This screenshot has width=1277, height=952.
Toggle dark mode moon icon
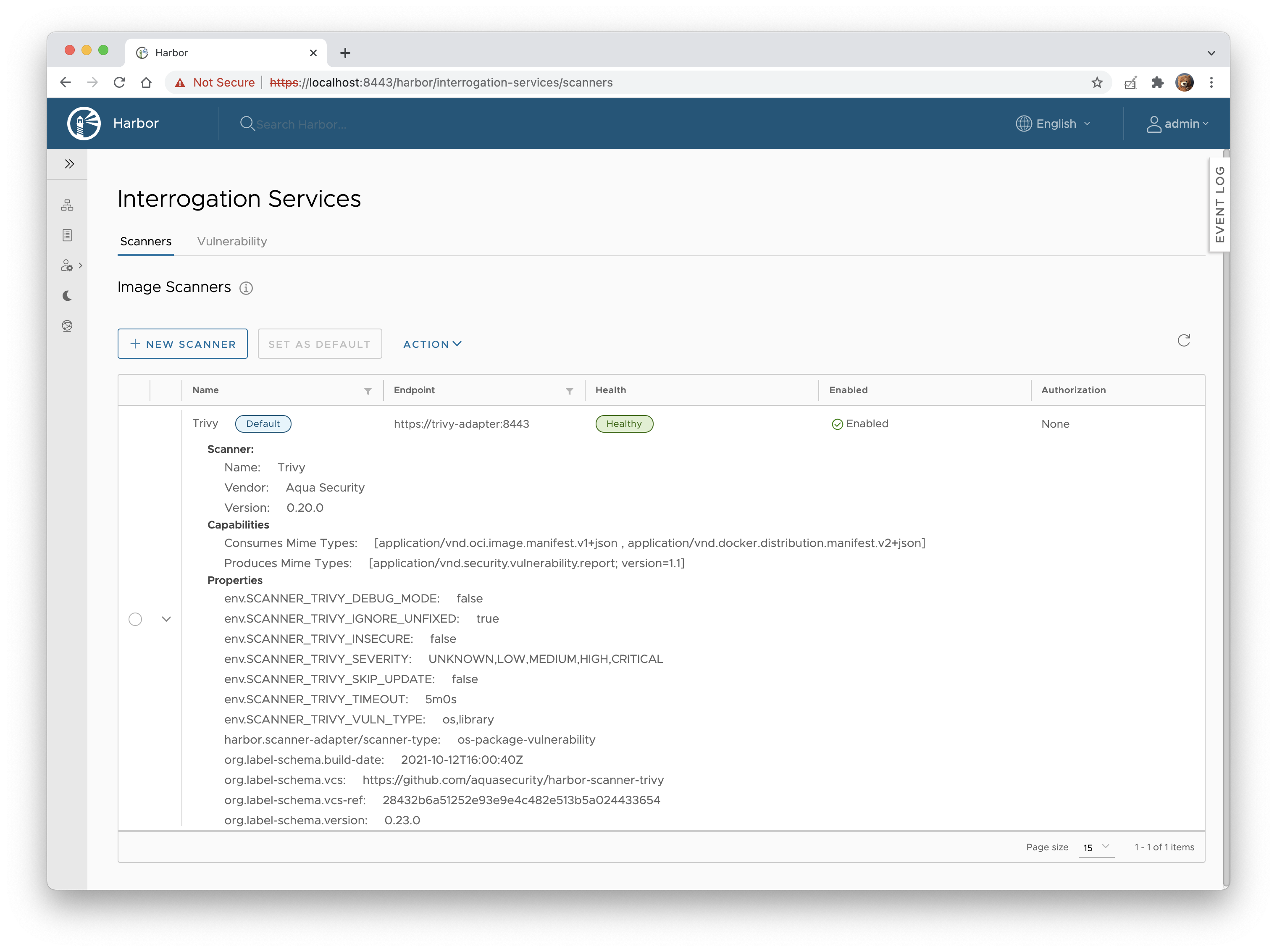tap(68, 296)
